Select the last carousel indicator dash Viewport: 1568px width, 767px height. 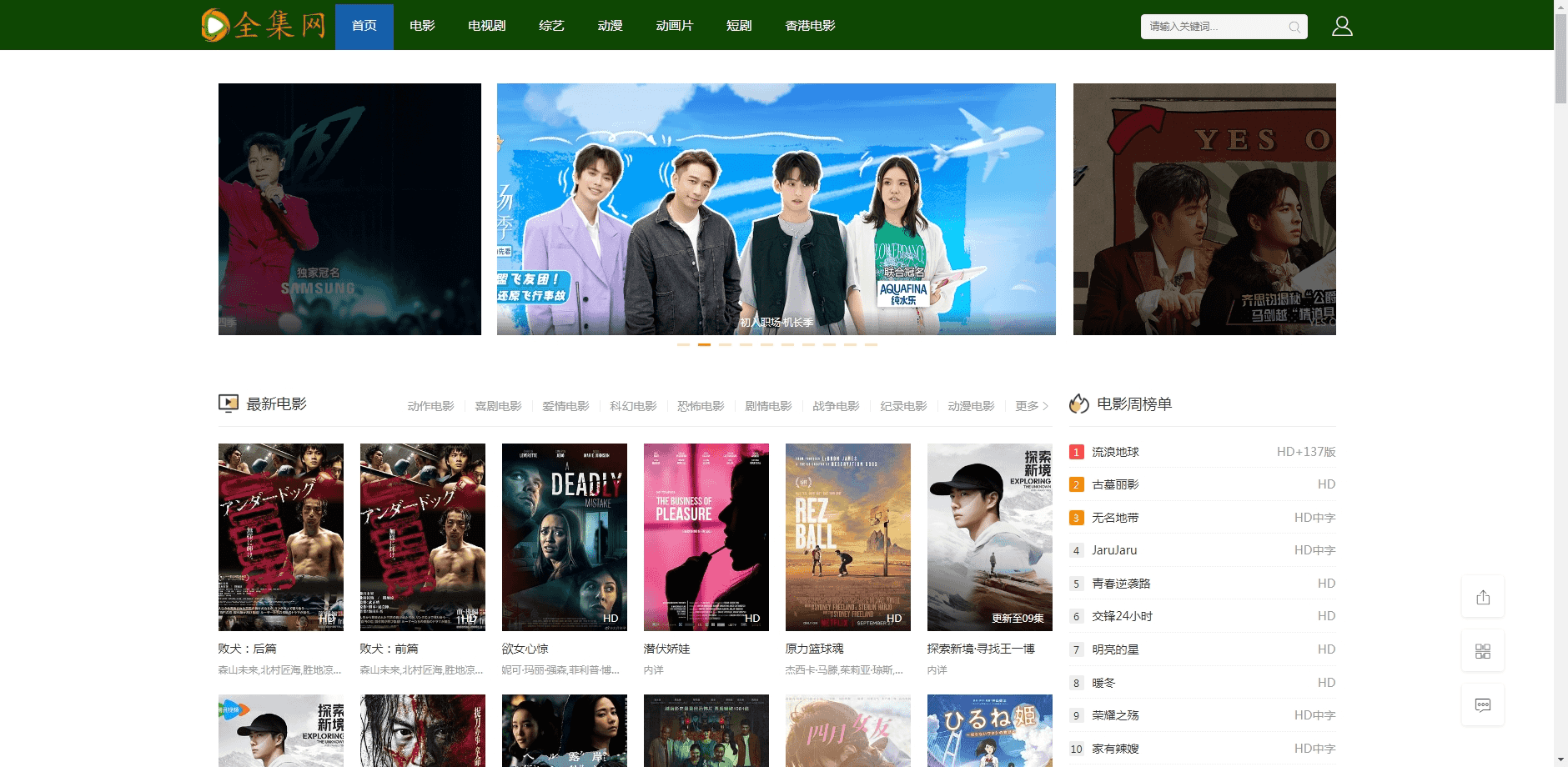click(871, 344)
